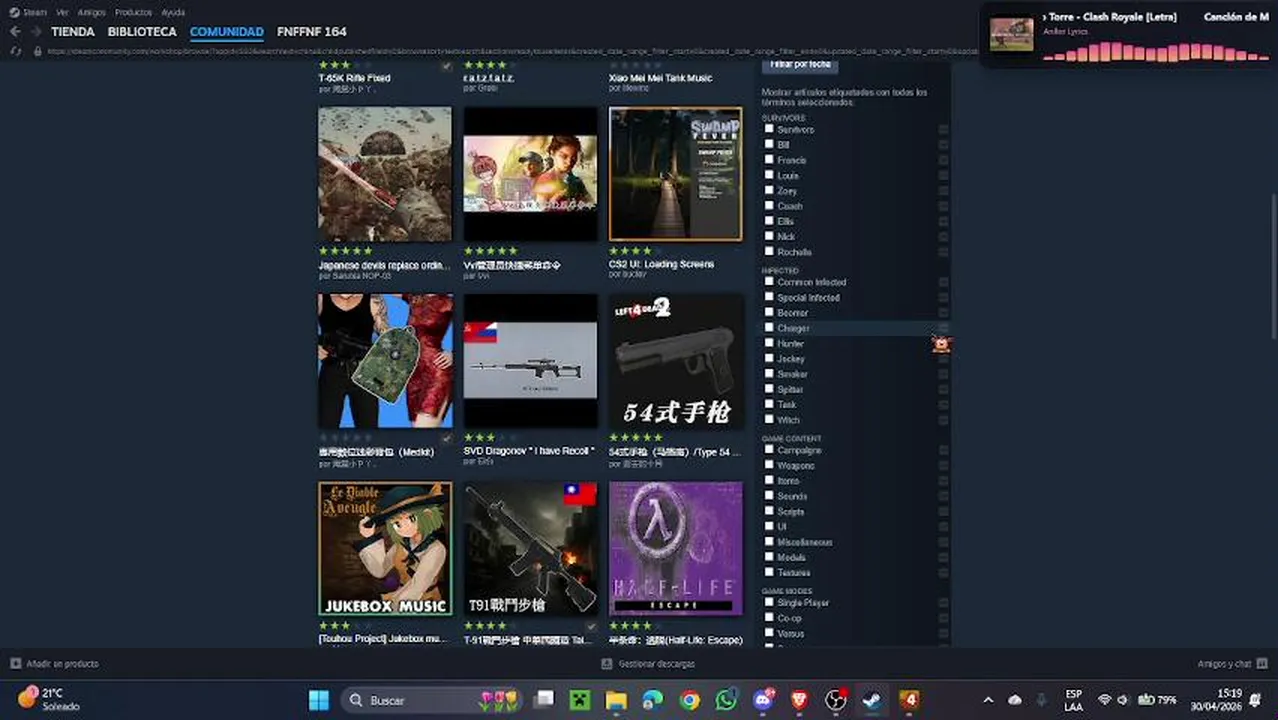This screenshot has height=720, width=1278.
Task: Tick the Sounds filter checkbox
Action: coord(769,496)
